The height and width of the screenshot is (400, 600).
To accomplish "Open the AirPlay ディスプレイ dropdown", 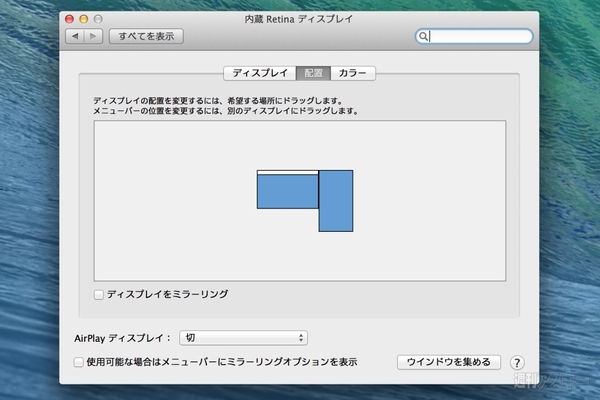I will 243,338.
